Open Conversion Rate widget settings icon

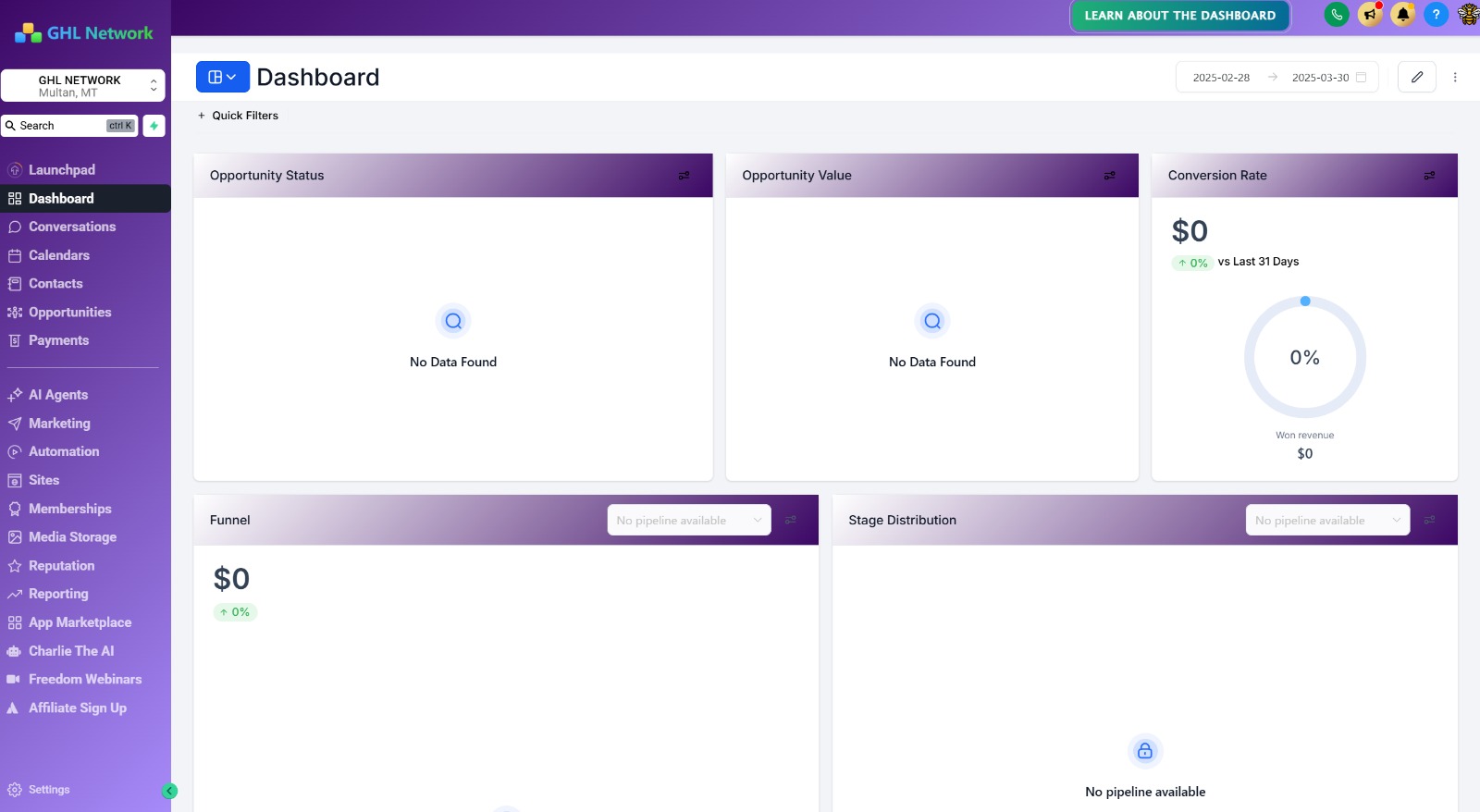click(x=1430, y=176)
